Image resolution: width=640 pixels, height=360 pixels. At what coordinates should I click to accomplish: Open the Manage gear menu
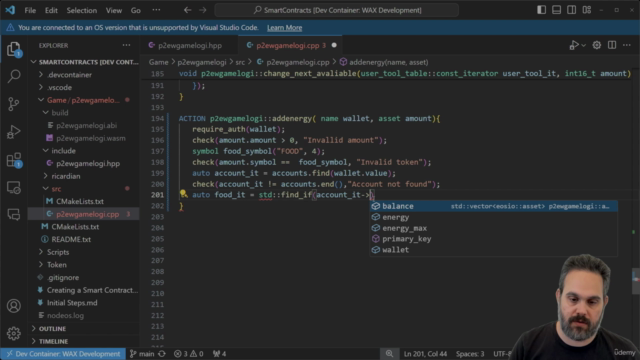[14, 333]
